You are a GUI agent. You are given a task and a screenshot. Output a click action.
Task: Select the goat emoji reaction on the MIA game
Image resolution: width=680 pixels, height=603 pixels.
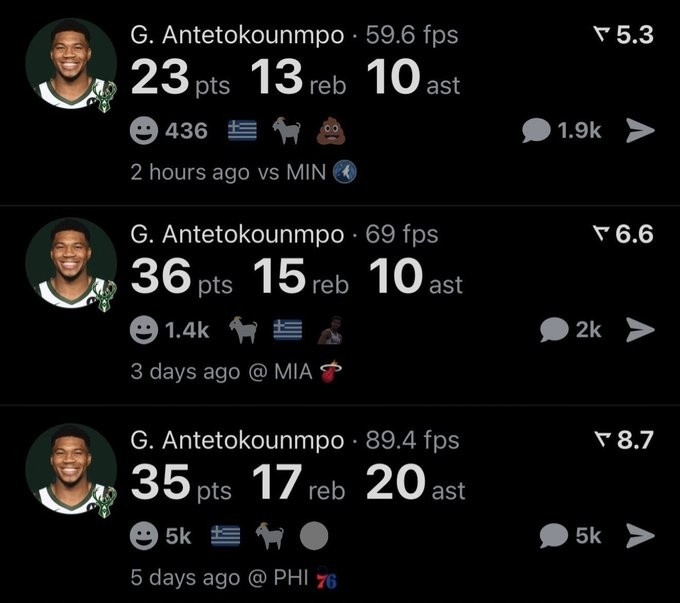point(243,330)
